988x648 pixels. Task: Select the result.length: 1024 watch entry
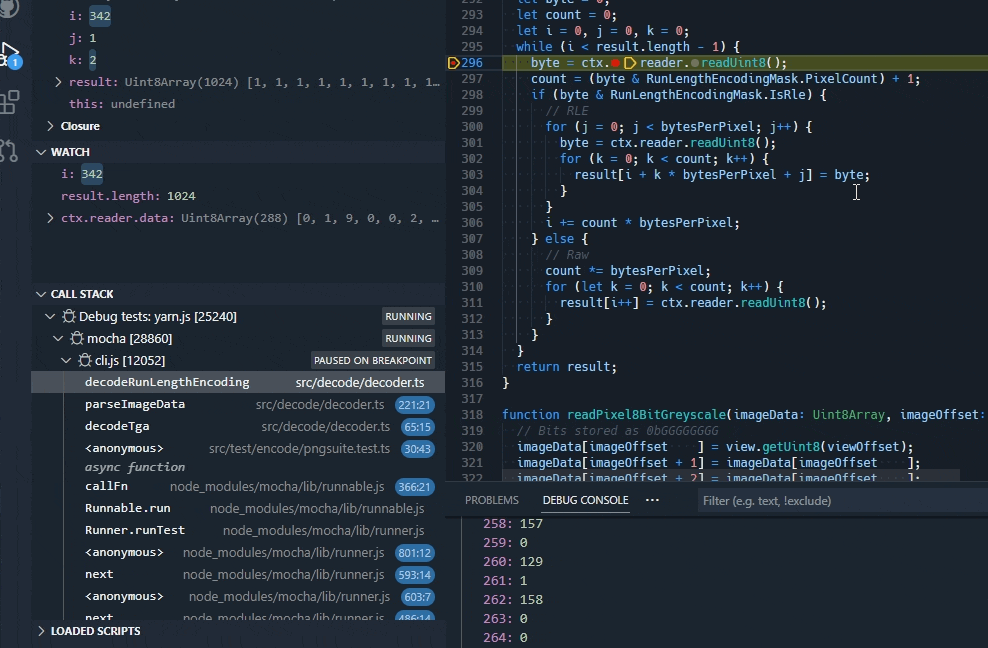[238, 196]
